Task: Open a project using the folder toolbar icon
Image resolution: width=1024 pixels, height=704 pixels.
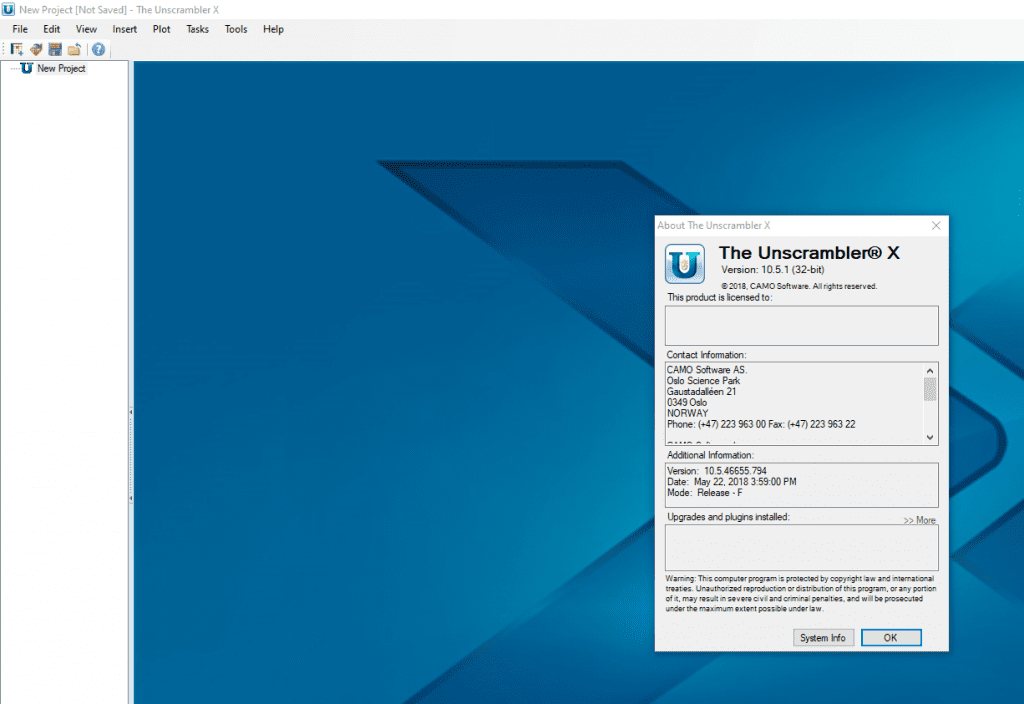Action: (x=72, y=48)
